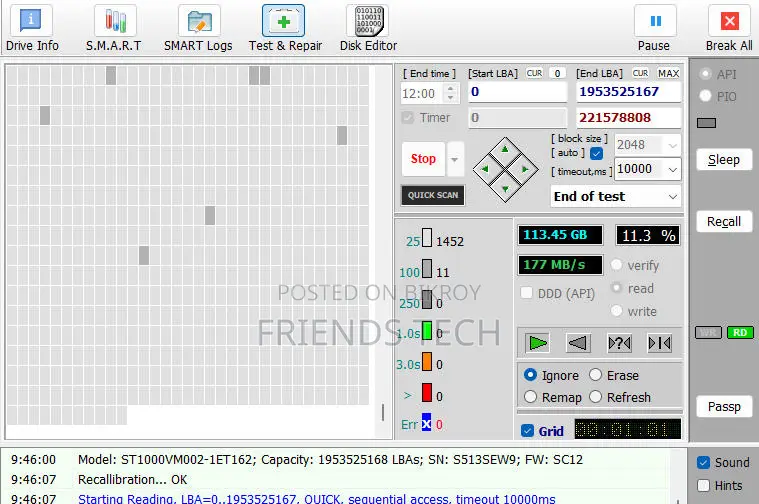759x504 pixels.
Task: Click the Recallibration... OK log line
Action: (x=132, y=479)
